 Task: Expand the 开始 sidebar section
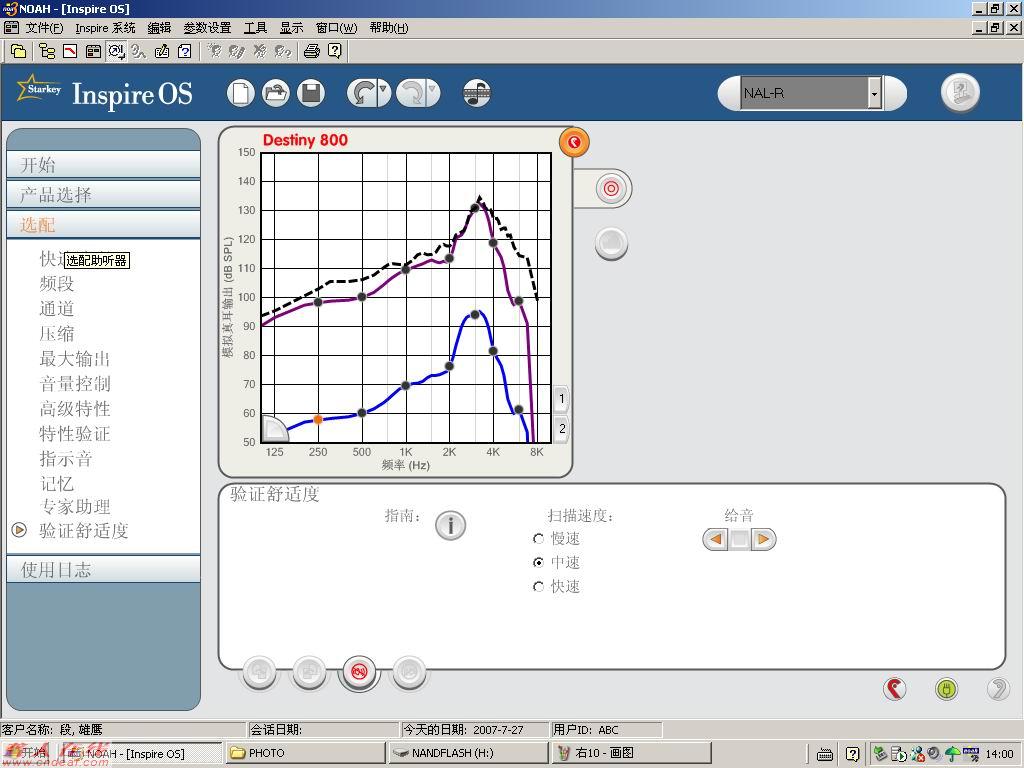[103, 165]
